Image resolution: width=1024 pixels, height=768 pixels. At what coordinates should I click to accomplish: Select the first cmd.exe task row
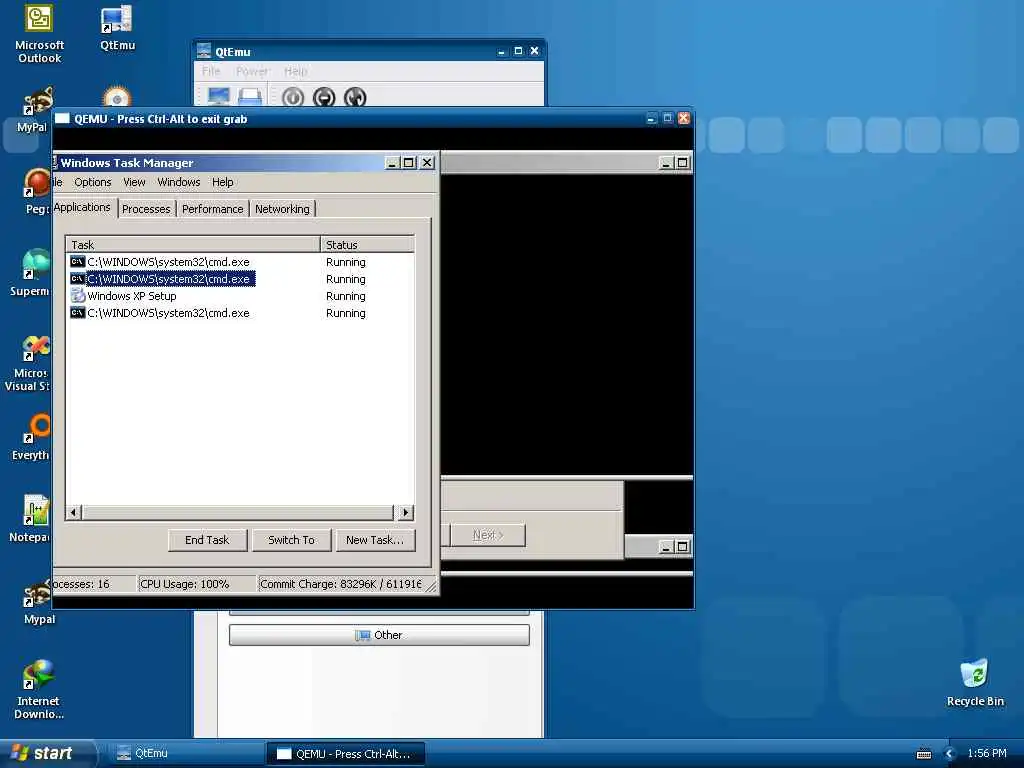[x=240, y=262]
